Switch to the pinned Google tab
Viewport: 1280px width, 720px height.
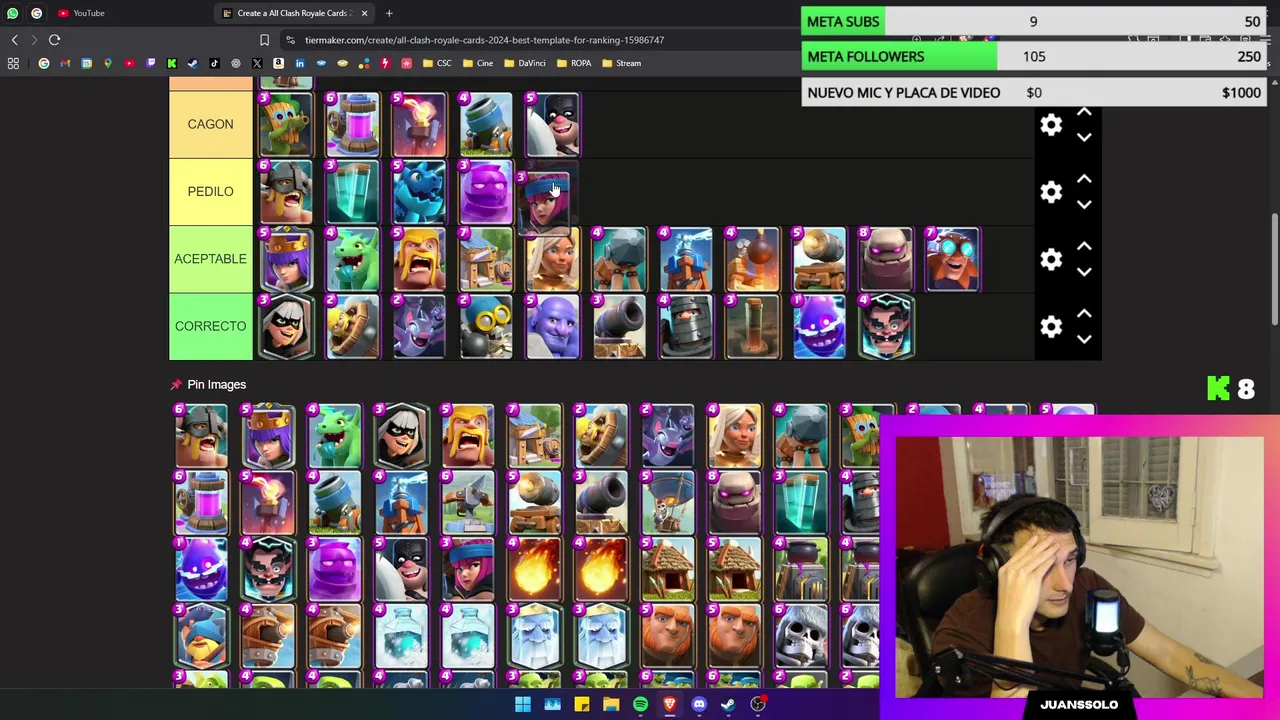pyautogui.click(x=36, y=13)
